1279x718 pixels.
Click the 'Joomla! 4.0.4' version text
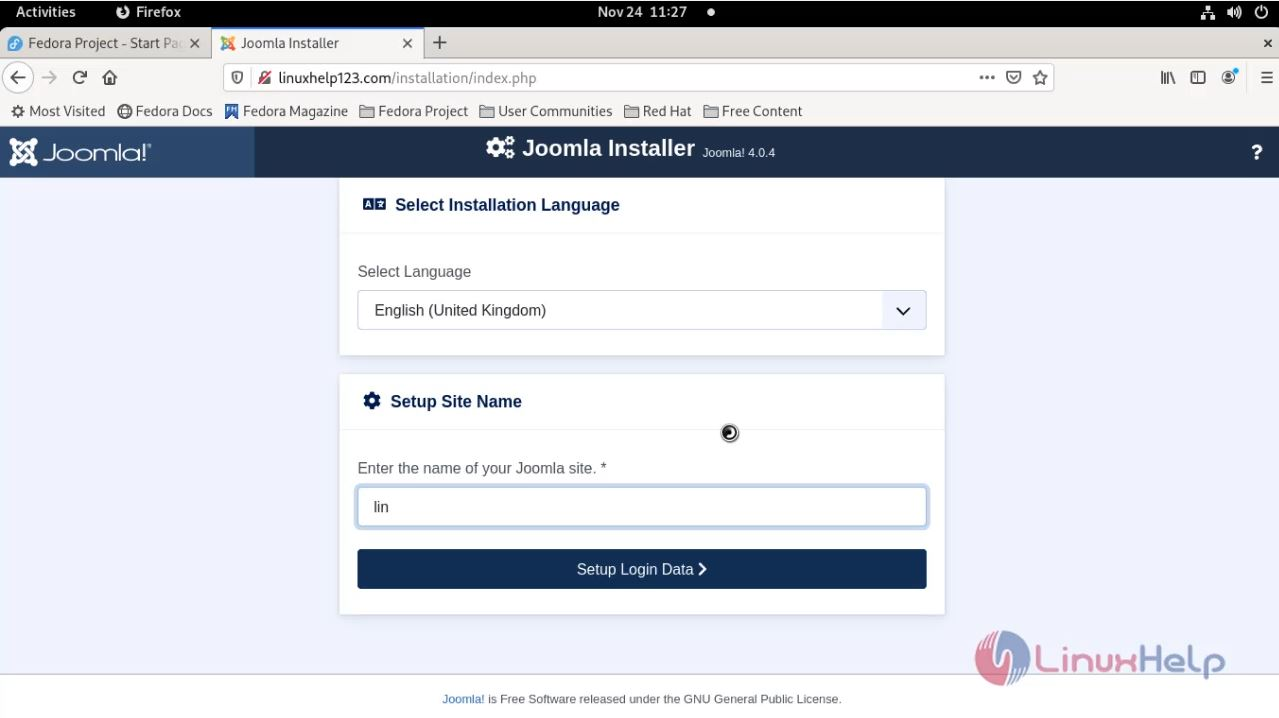pos(738,153)
